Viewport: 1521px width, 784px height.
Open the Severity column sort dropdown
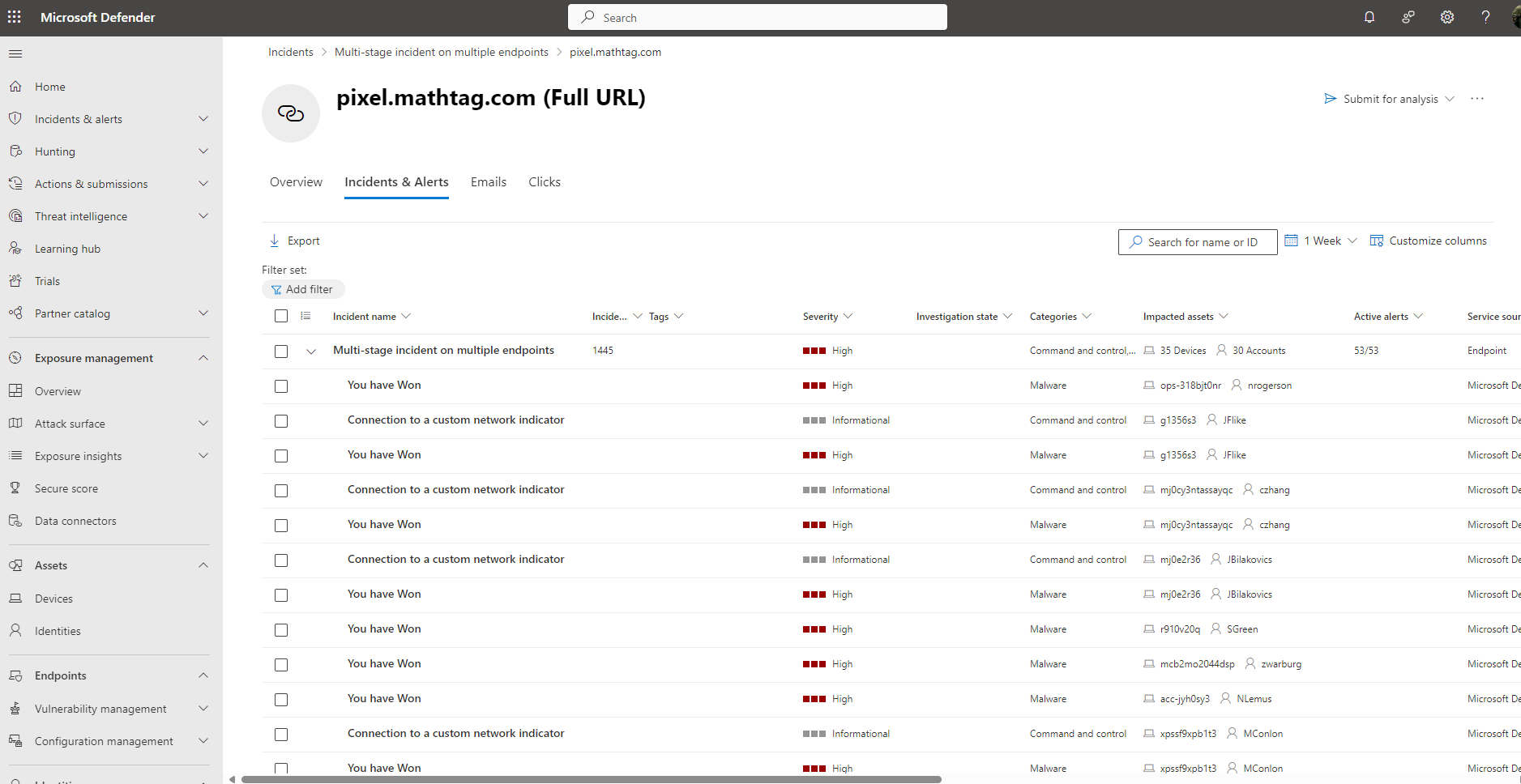[848, 317]
